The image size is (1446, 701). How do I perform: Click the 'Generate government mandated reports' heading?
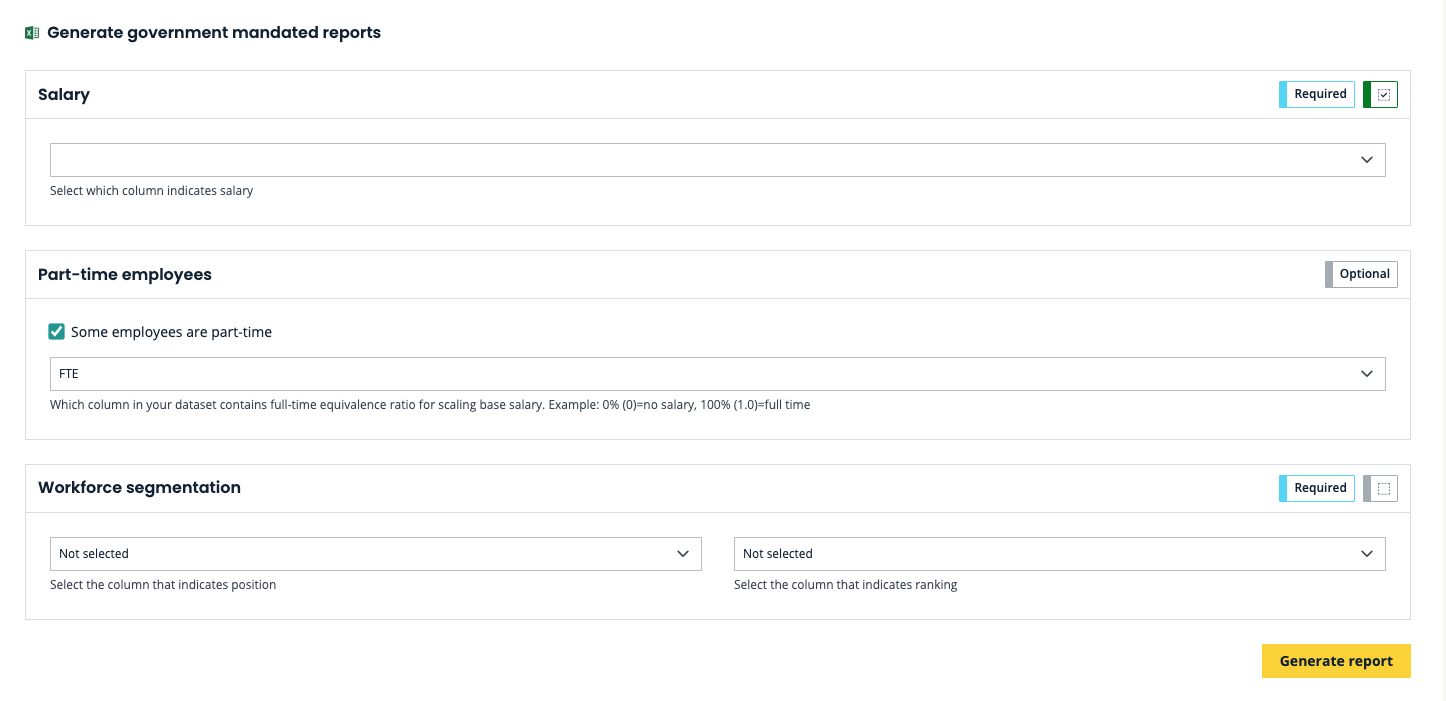click(x=214, y=33)
